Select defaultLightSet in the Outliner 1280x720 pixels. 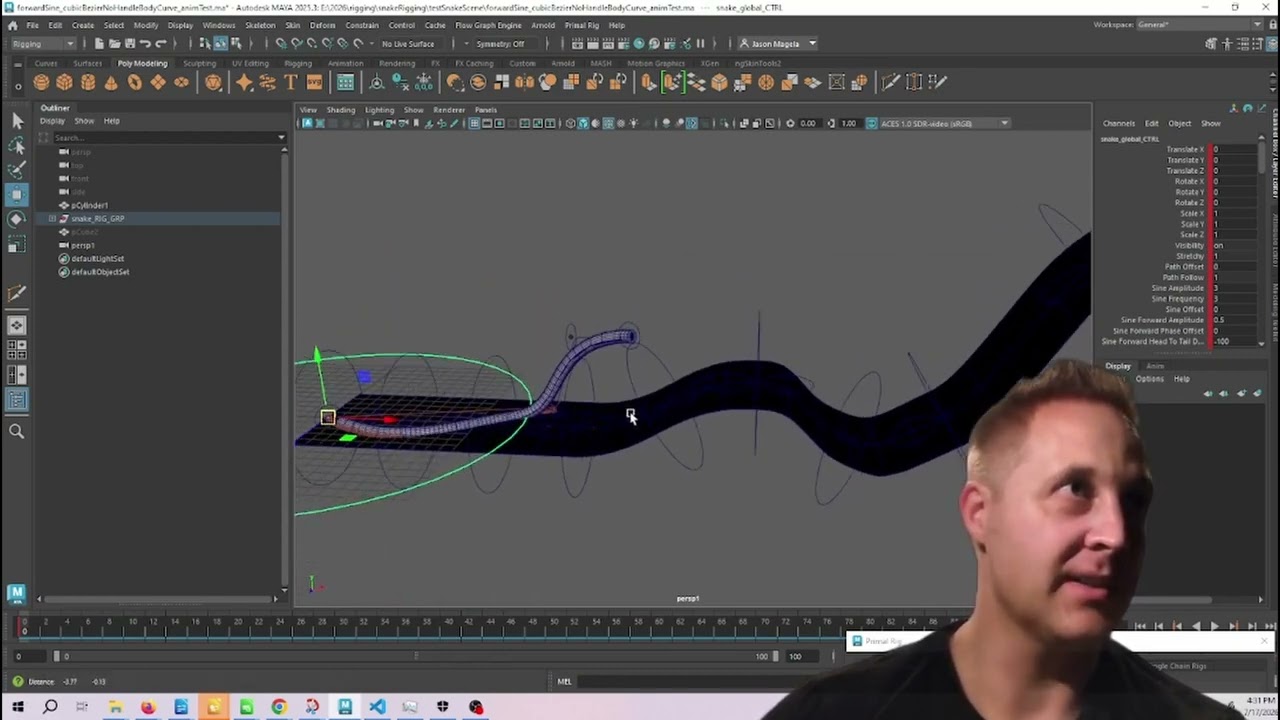(97, 258)
